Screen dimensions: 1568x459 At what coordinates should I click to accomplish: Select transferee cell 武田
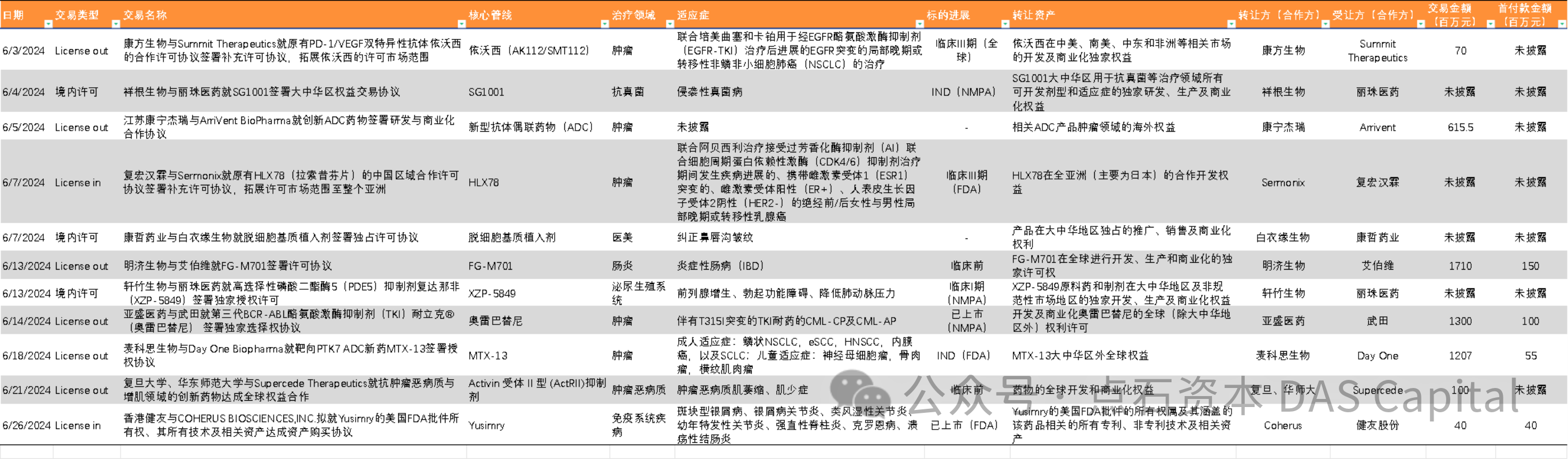1378,321
